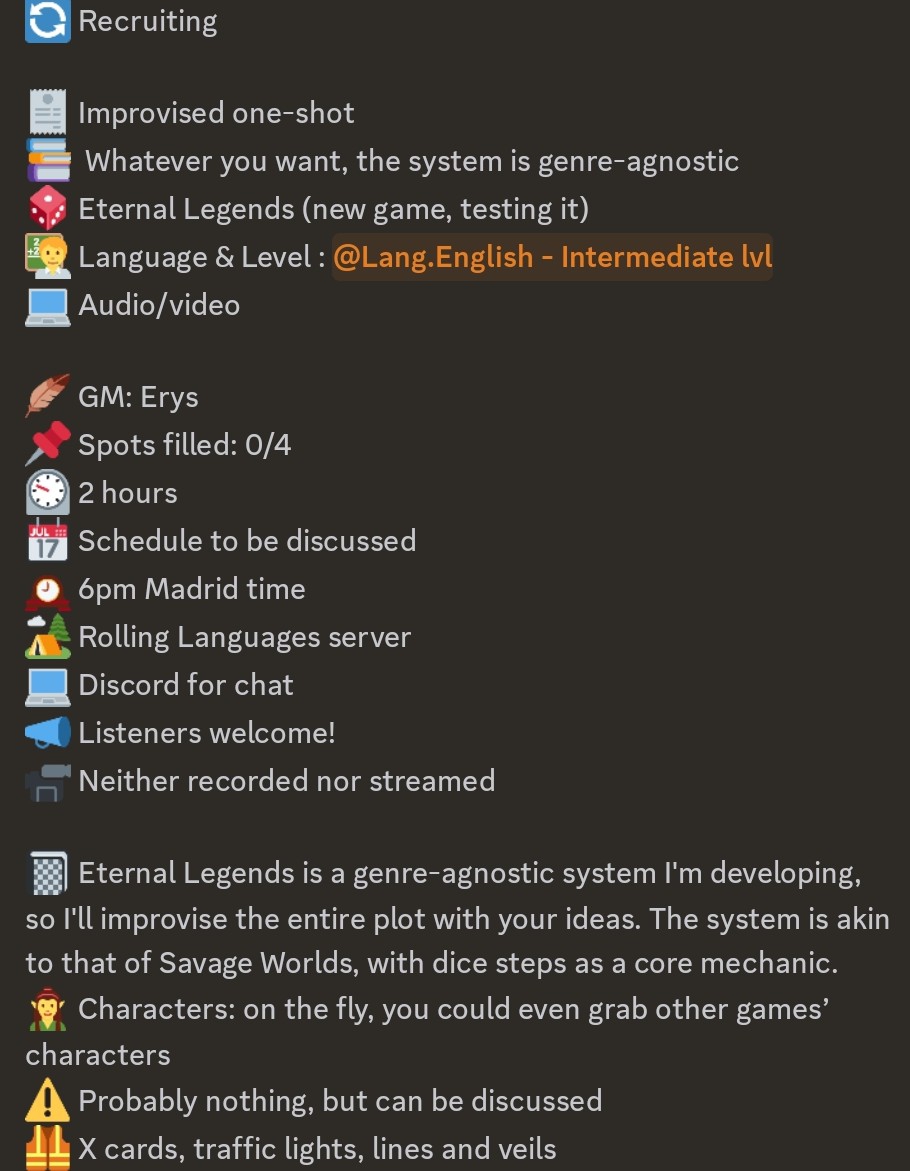910x1171 pixels.
Task: Click the stacked books emoji
Action: [x=48, y=160]
